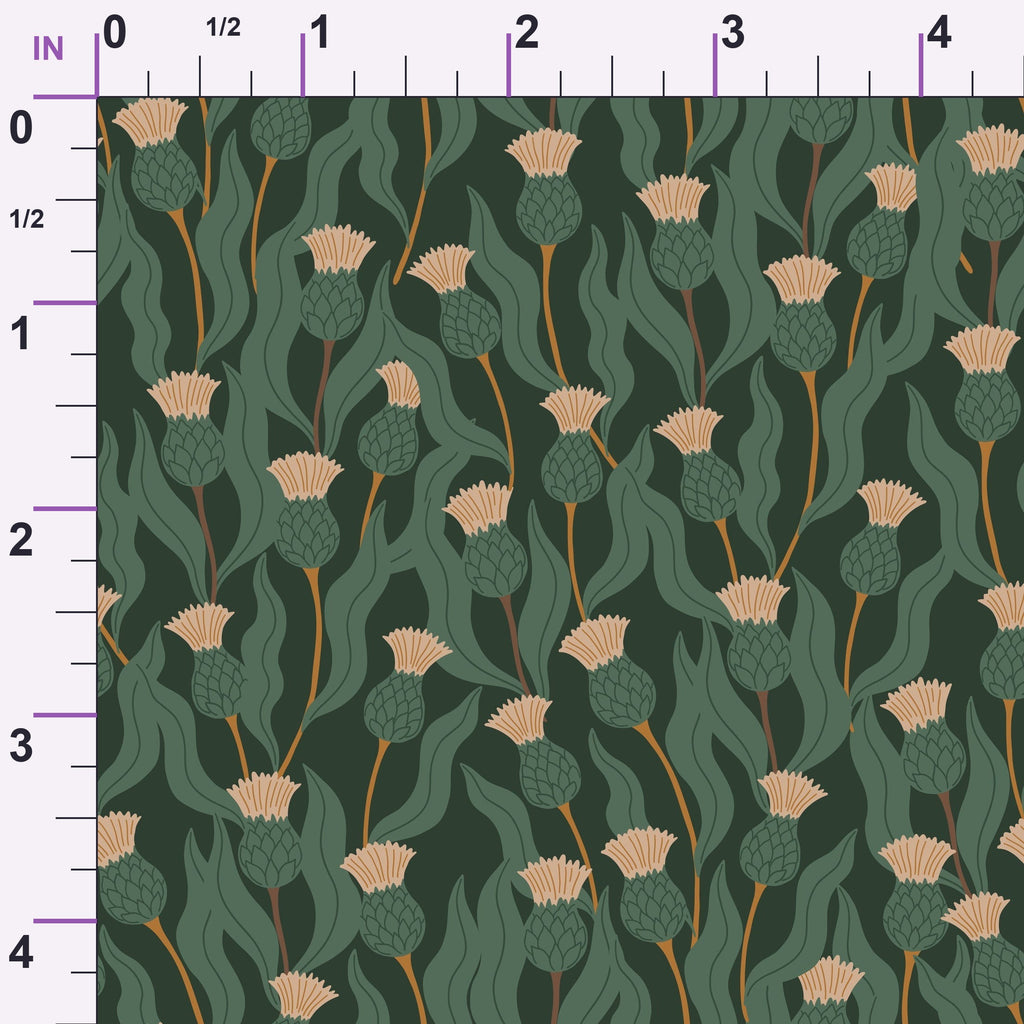Click the 1/2 label on top ruler
This screenshot has height=1024, width=1024.
[x=223, y=27]
